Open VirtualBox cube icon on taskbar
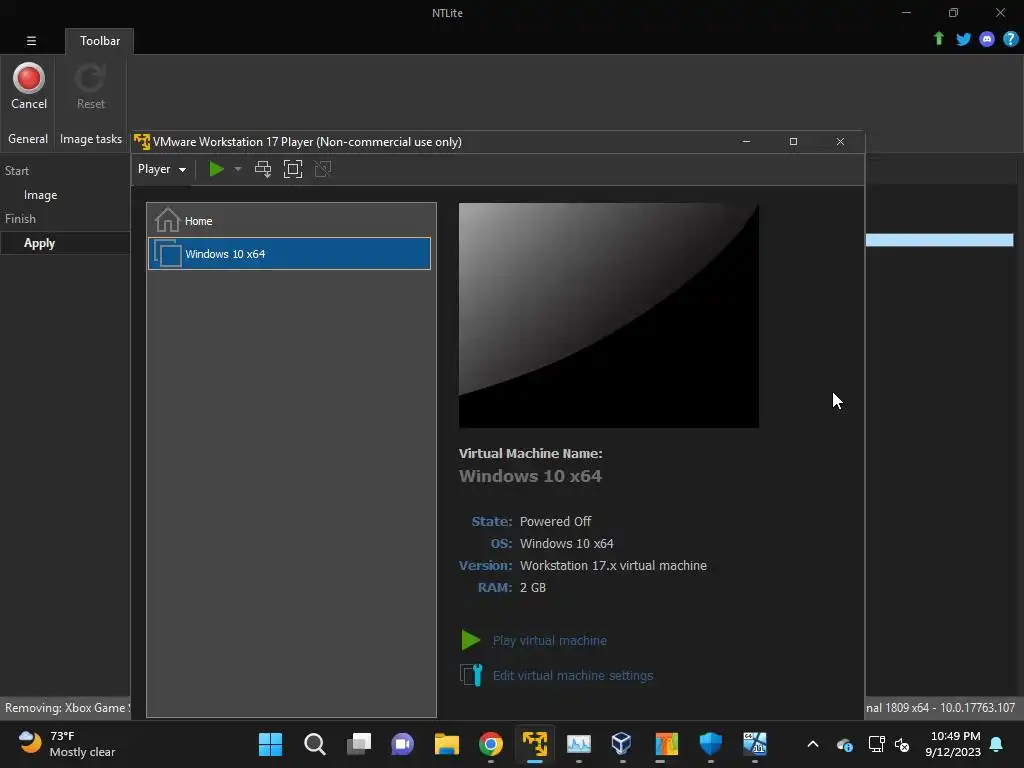The height and width of the screenshot is (768, 1024). tap(622, 744)
